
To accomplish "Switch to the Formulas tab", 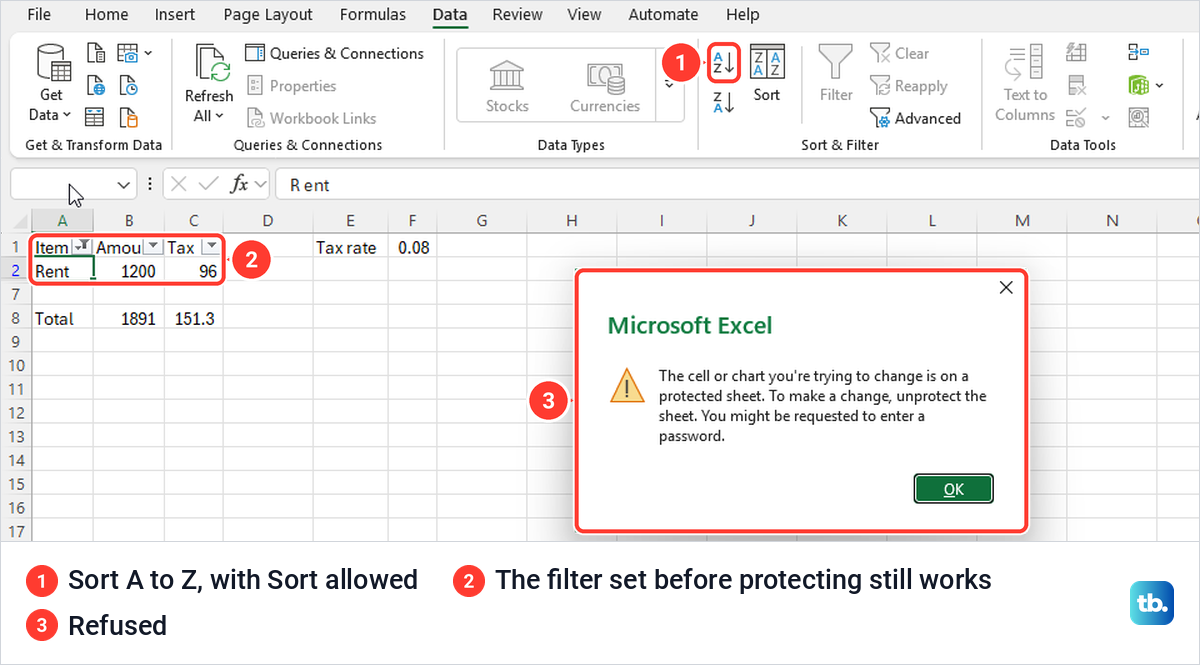I will tap(373, 14).
